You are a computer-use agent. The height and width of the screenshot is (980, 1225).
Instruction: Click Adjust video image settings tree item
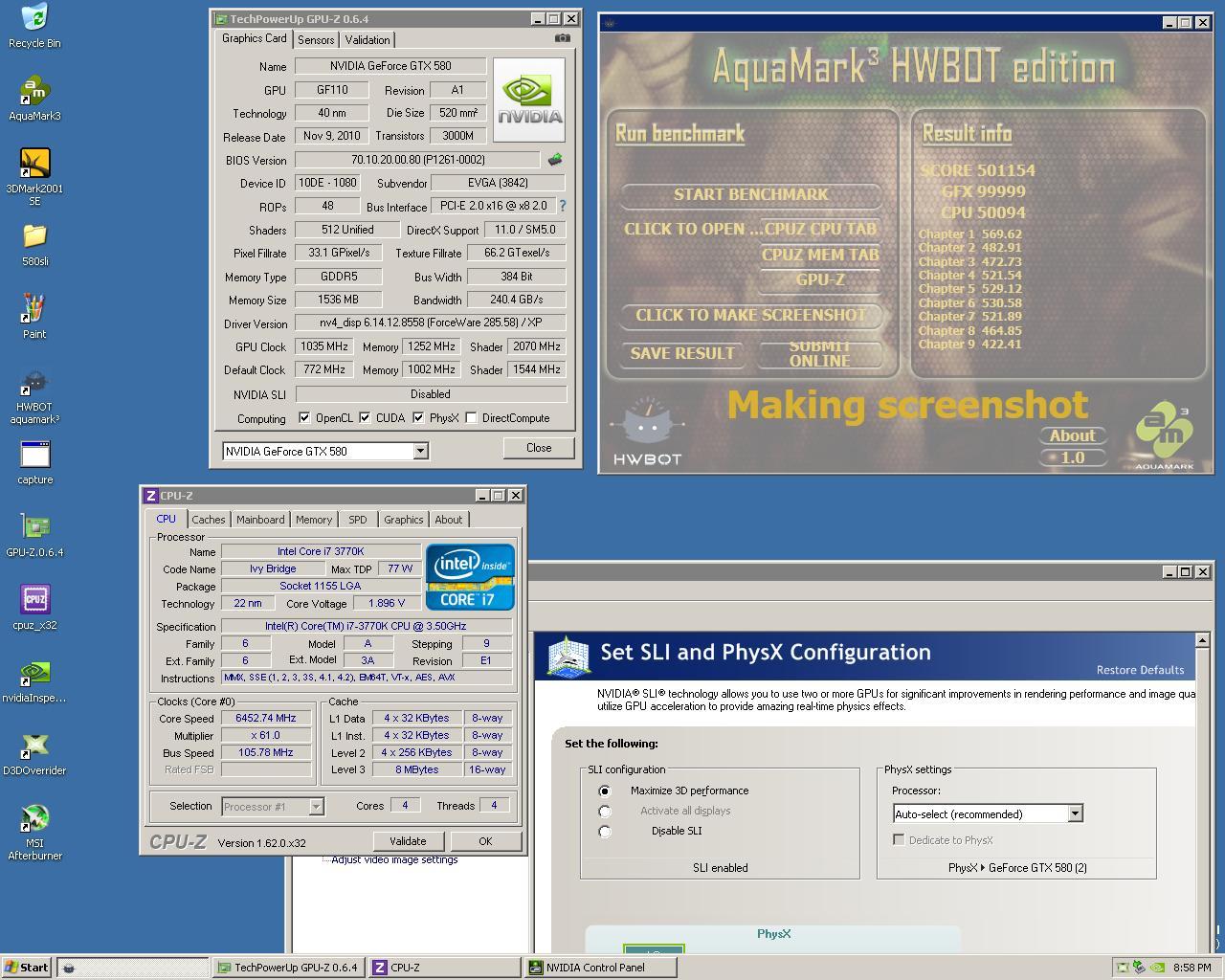point(394,859)
